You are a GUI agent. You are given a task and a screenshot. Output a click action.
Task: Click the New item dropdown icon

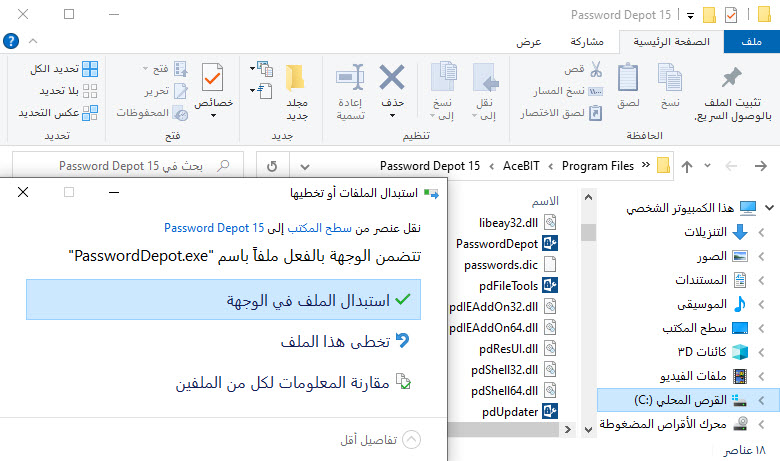tap(262, 69)
